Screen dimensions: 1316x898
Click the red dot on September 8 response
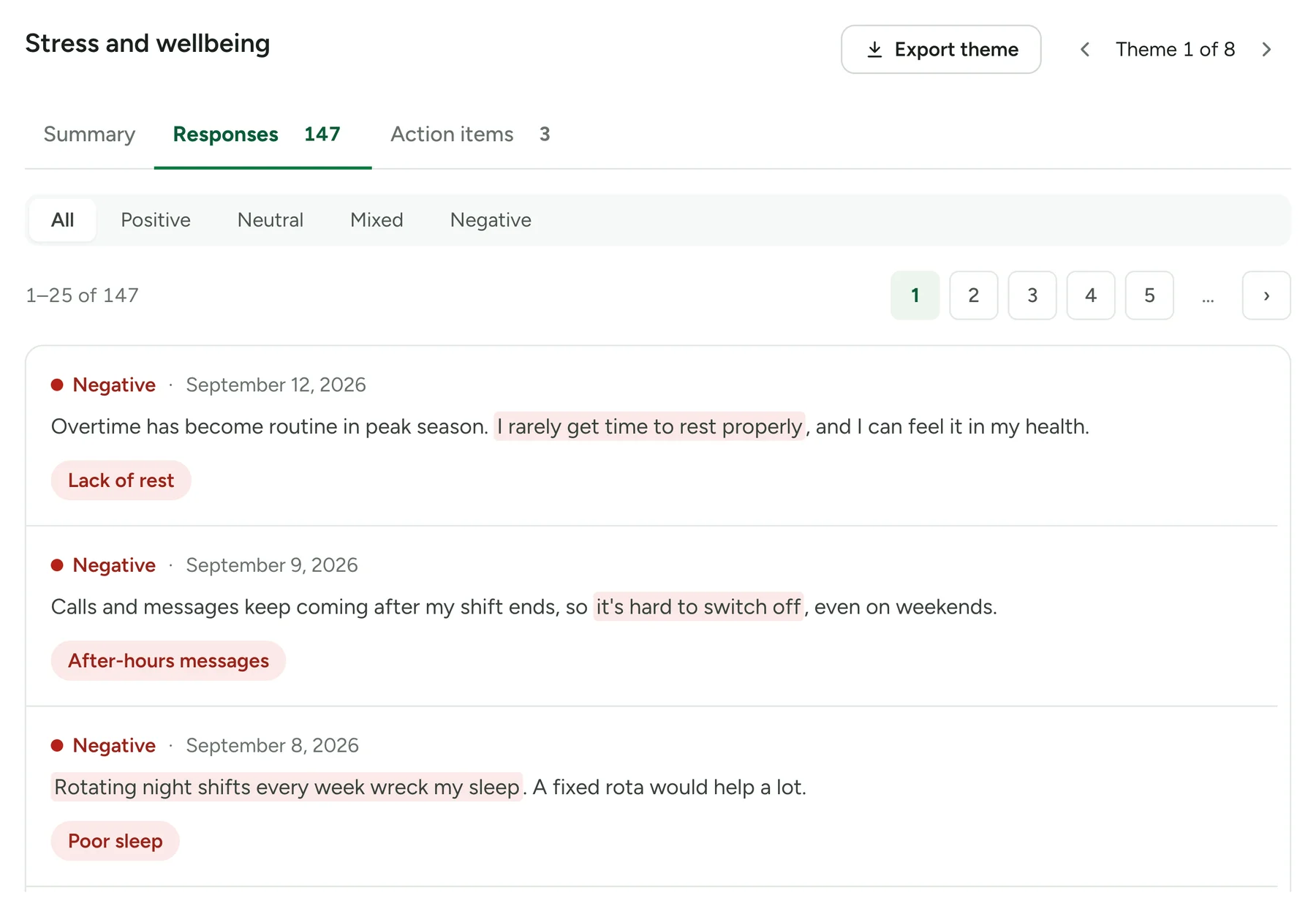(57, 745)
